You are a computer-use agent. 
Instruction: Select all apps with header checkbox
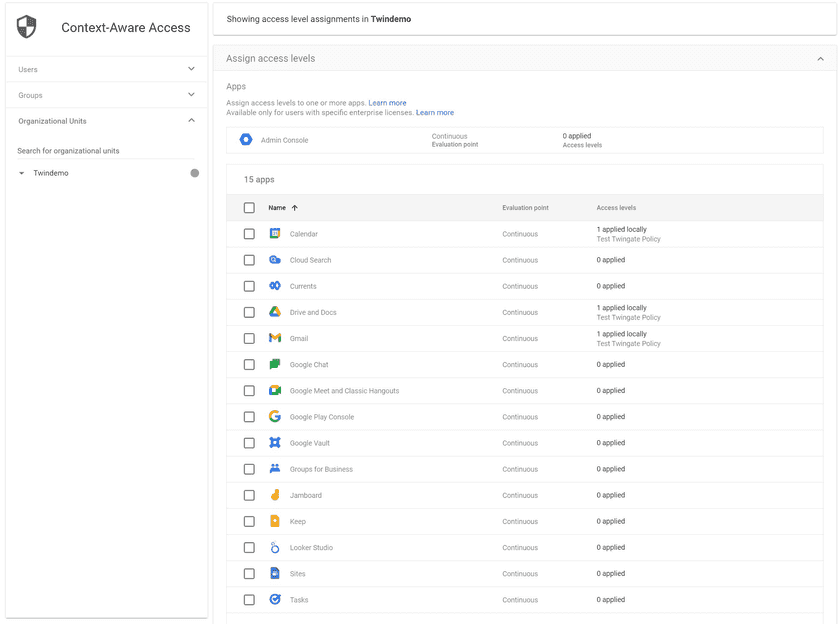point(249,208)
